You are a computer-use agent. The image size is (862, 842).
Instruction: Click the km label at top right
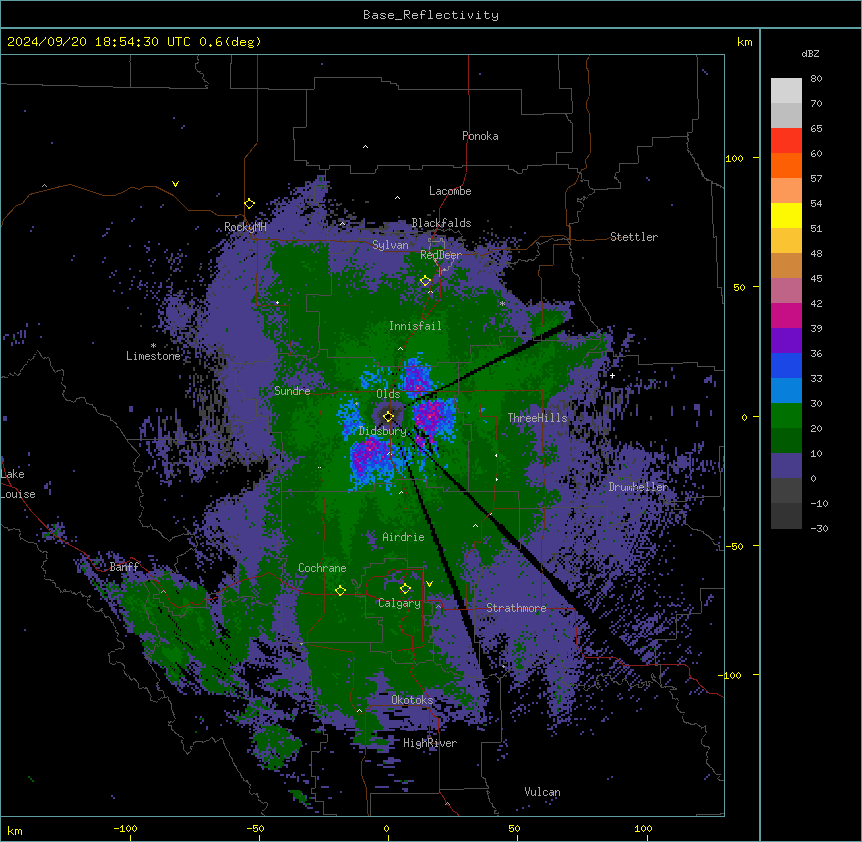(x=744, y=42)
